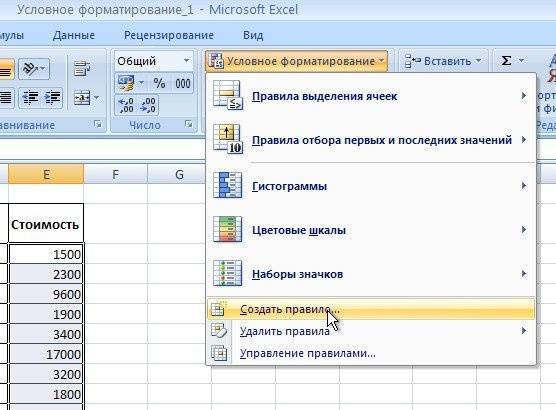Image resolution: width=556 pixels, height=410 pixels.
Task: Click the Управление правилами icon
Action: click(x=219, y=353)
